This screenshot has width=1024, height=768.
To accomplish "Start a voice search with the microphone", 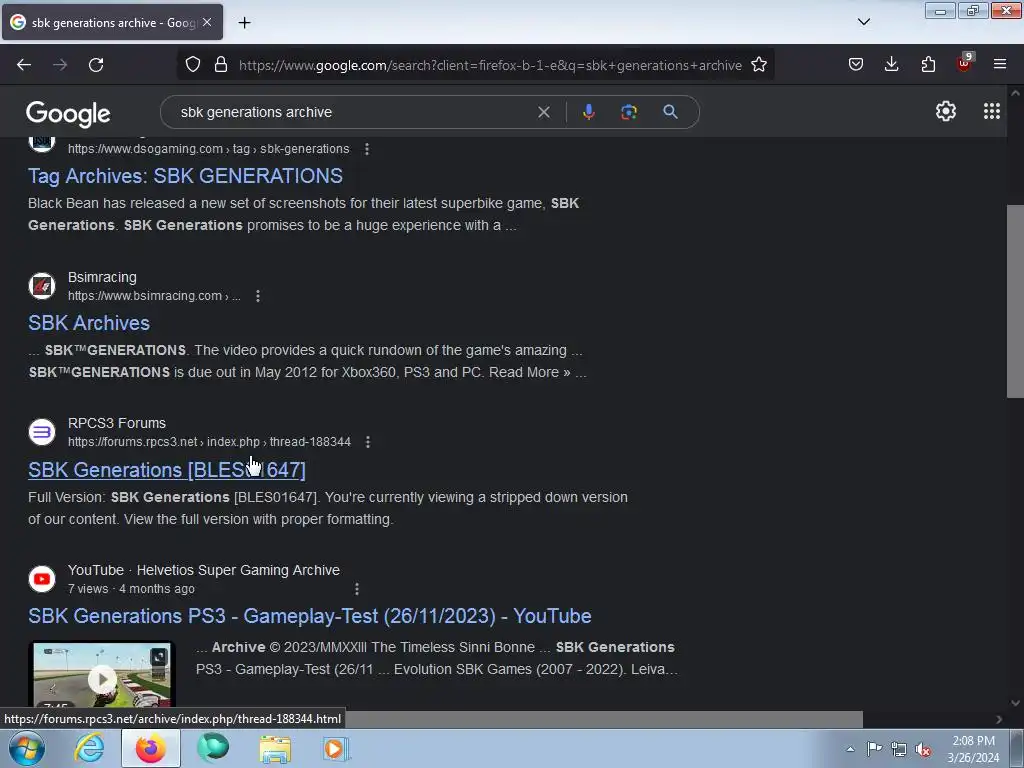I will click(x=588, y=112).
